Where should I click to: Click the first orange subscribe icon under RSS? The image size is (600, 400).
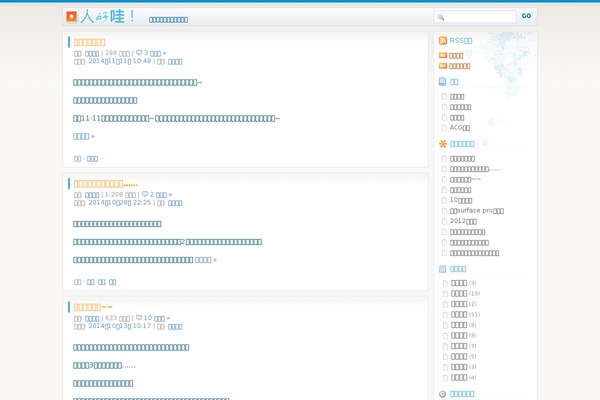(x=443, y=55)
